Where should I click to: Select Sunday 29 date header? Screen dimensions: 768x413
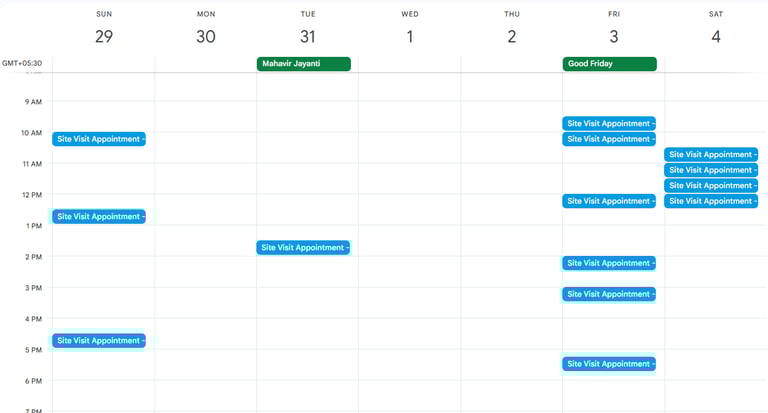tap(104, 37)
